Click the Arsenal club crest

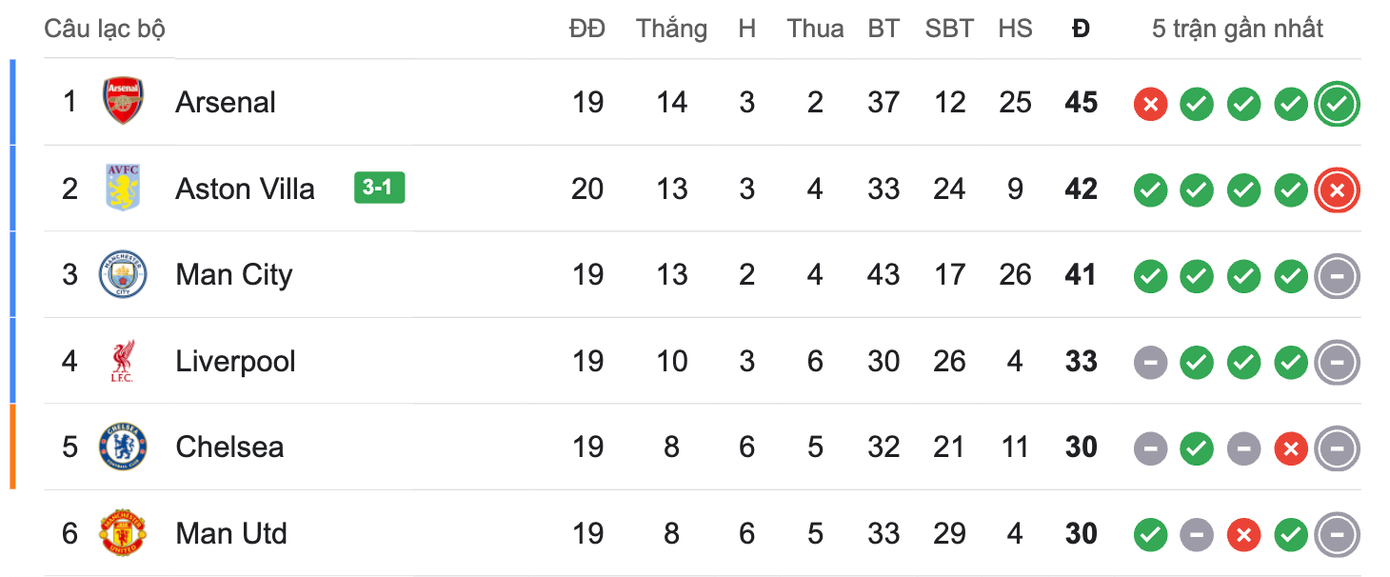(123, 102)
